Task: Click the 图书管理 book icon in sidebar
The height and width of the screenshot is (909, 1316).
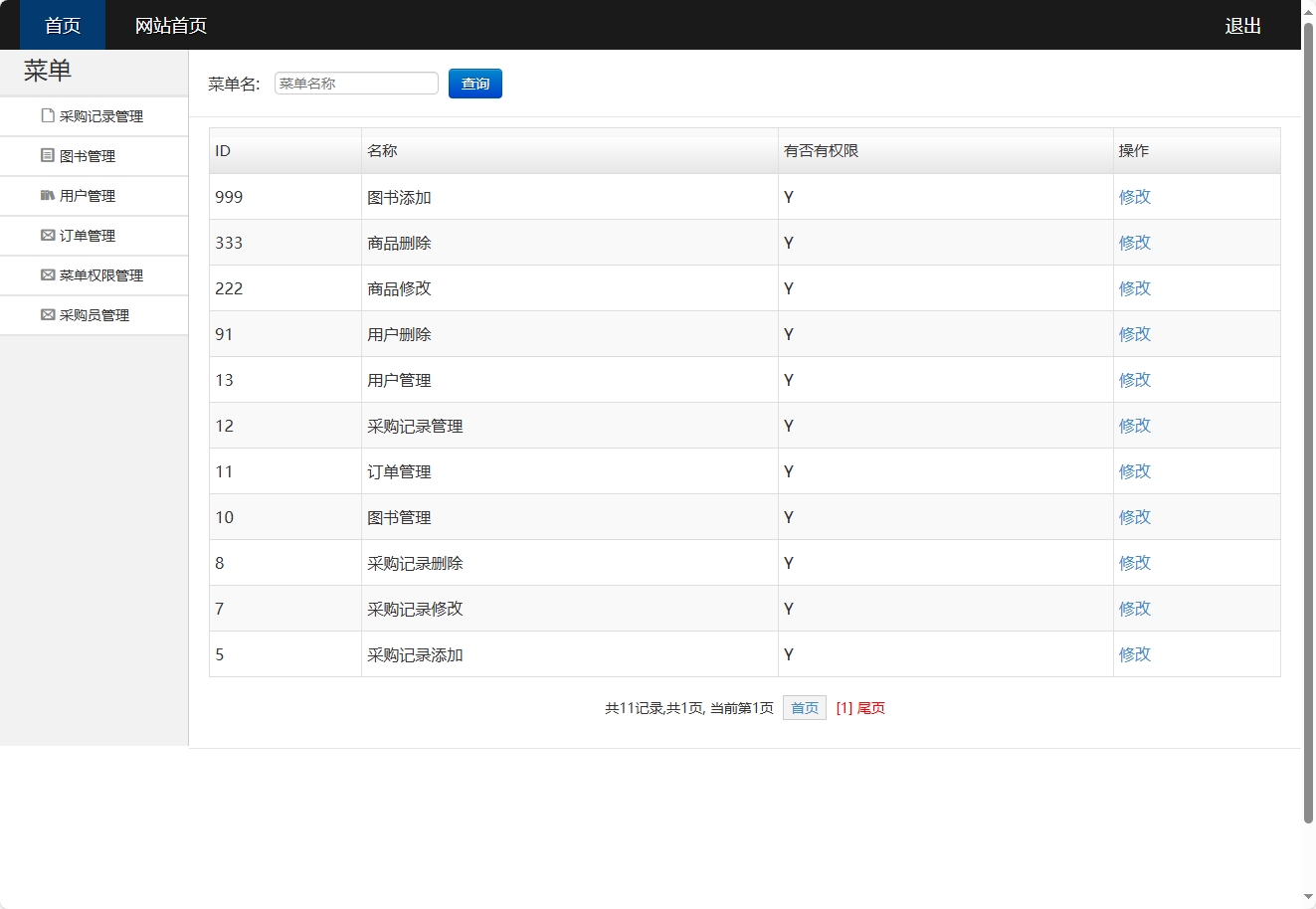Action: [46, 155]
